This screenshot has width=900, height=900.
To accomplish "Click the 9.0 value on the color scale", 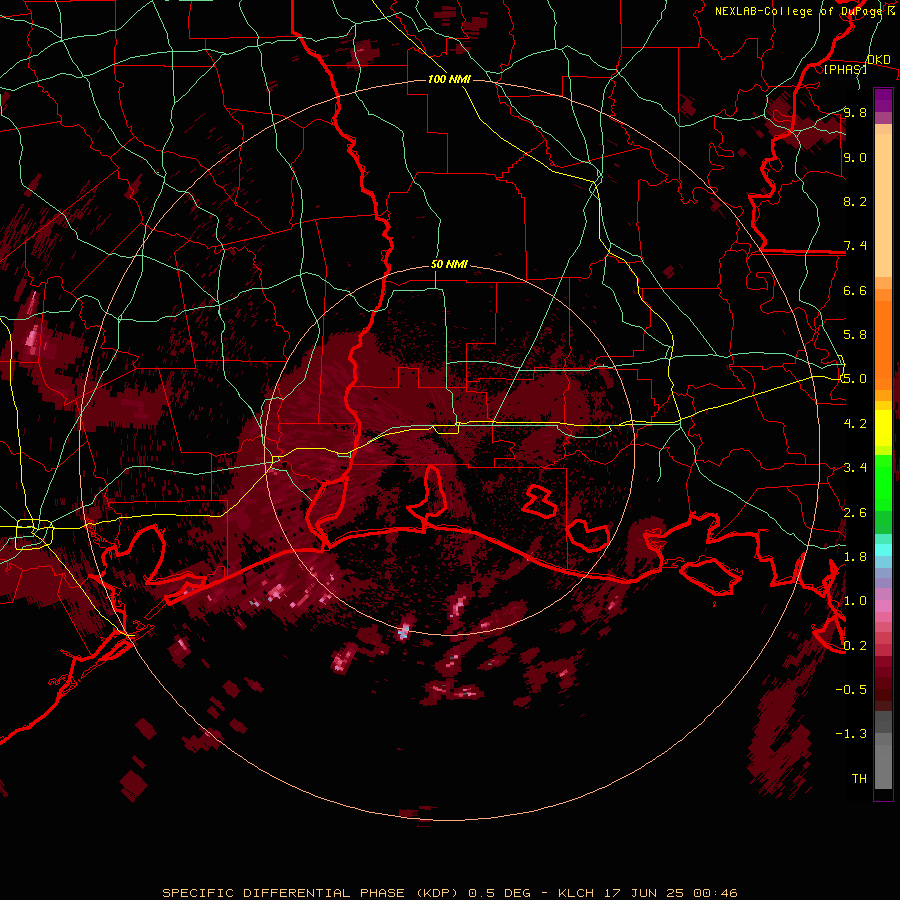I will click(x=855, y=157).
